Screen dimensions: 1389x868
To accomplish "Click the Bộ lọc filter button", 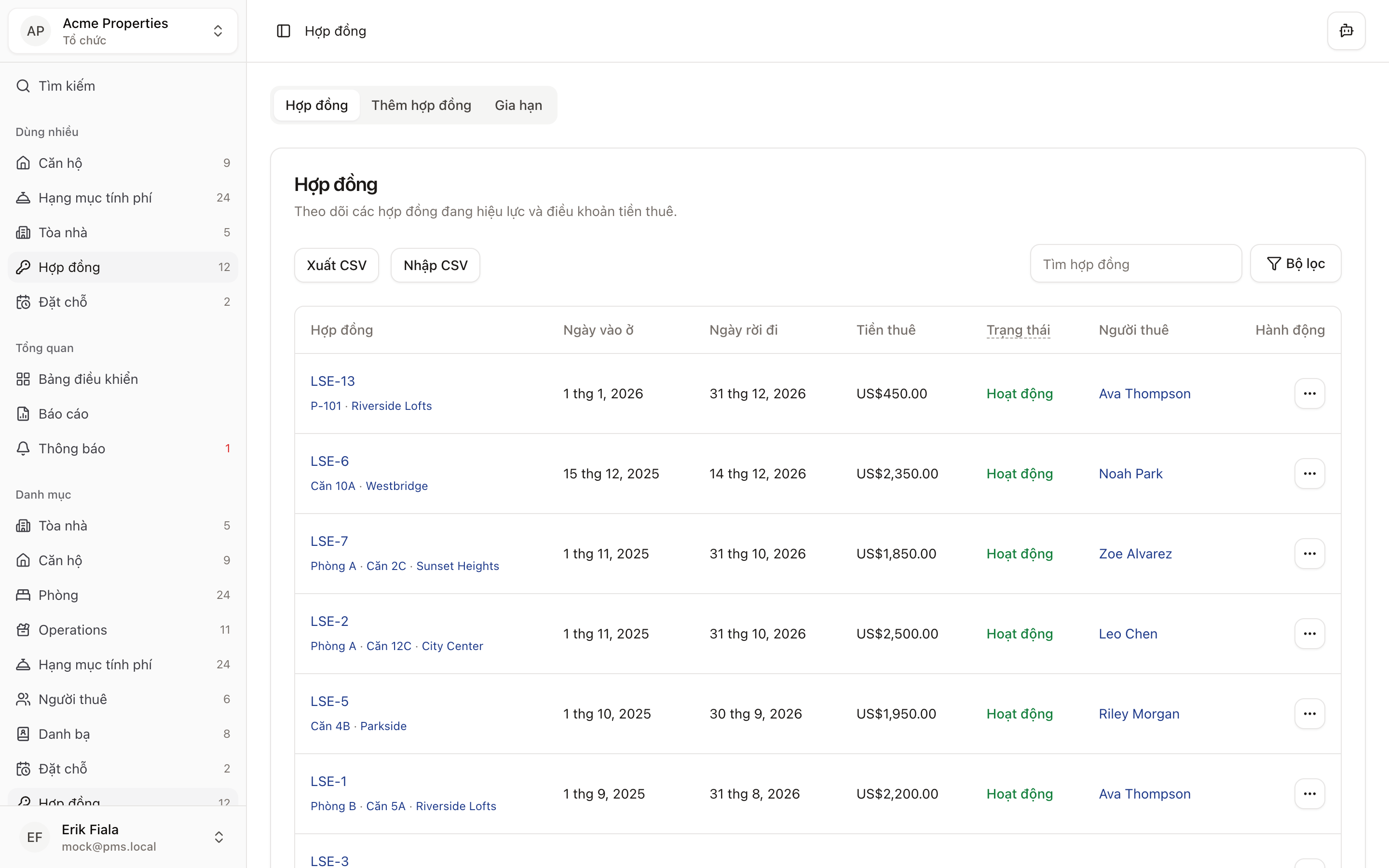I will tap(1295, 263).
